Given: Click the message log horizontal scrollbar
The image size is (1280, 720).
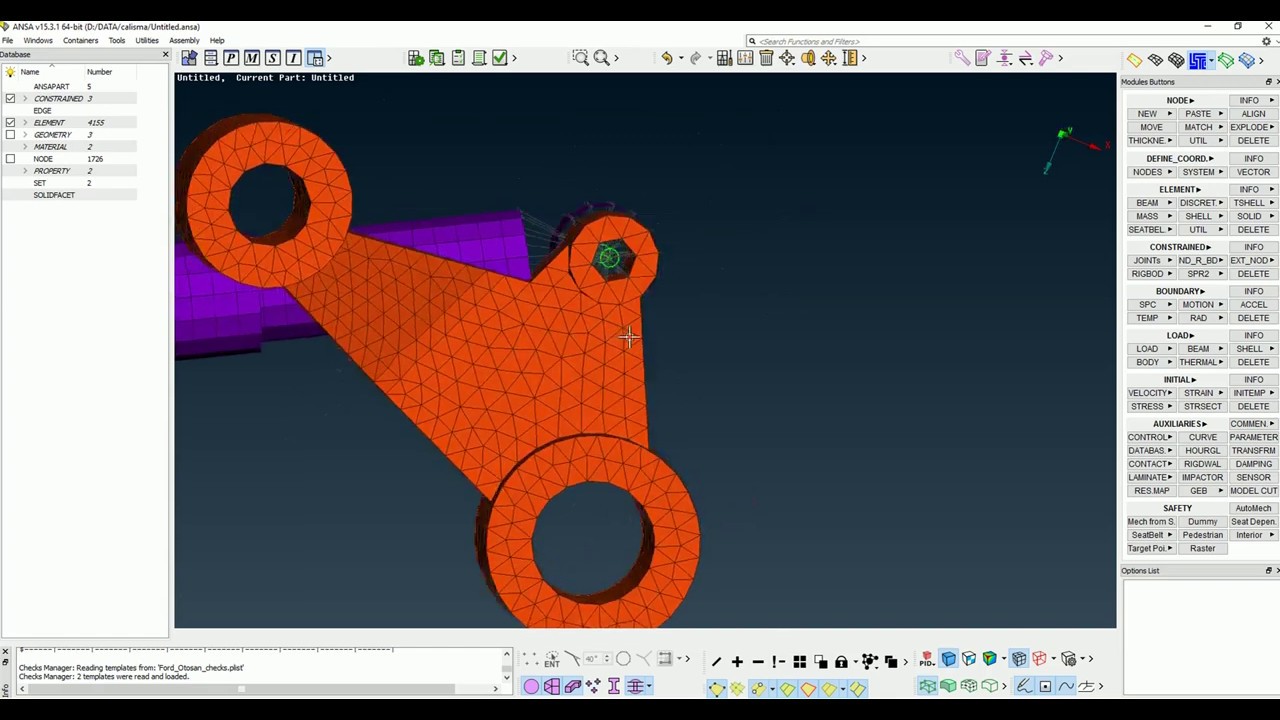Looking at the screenshot, I should tap(260, 689).
